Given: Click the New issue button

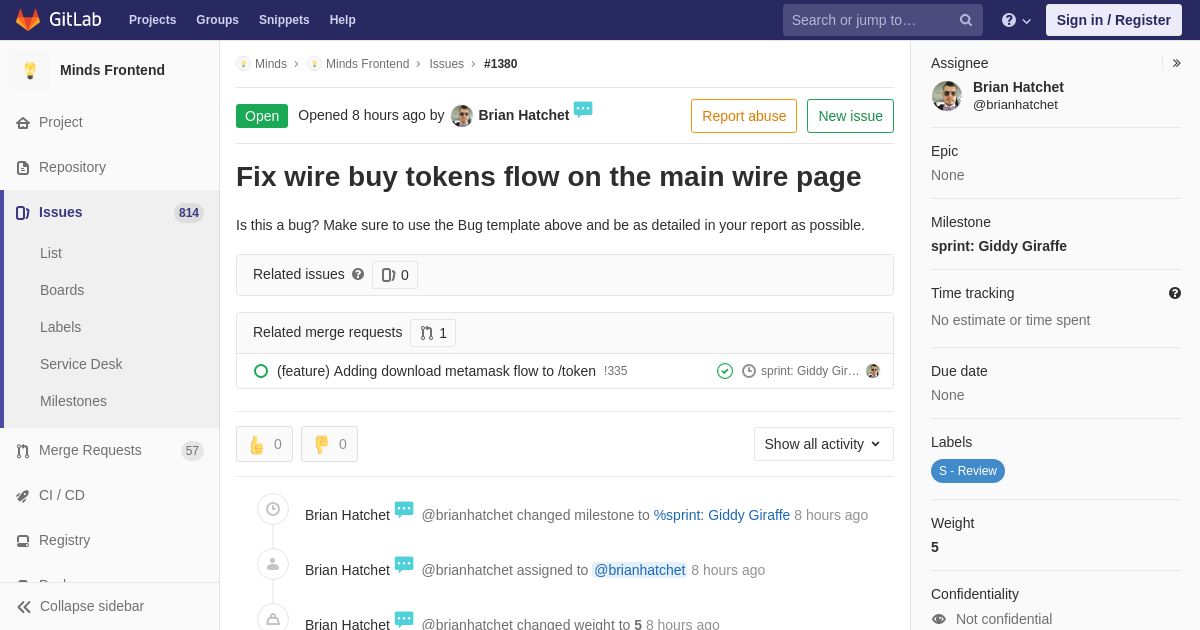Looking at the screenshot, I should pyautogui.click(x=850, y=116).
